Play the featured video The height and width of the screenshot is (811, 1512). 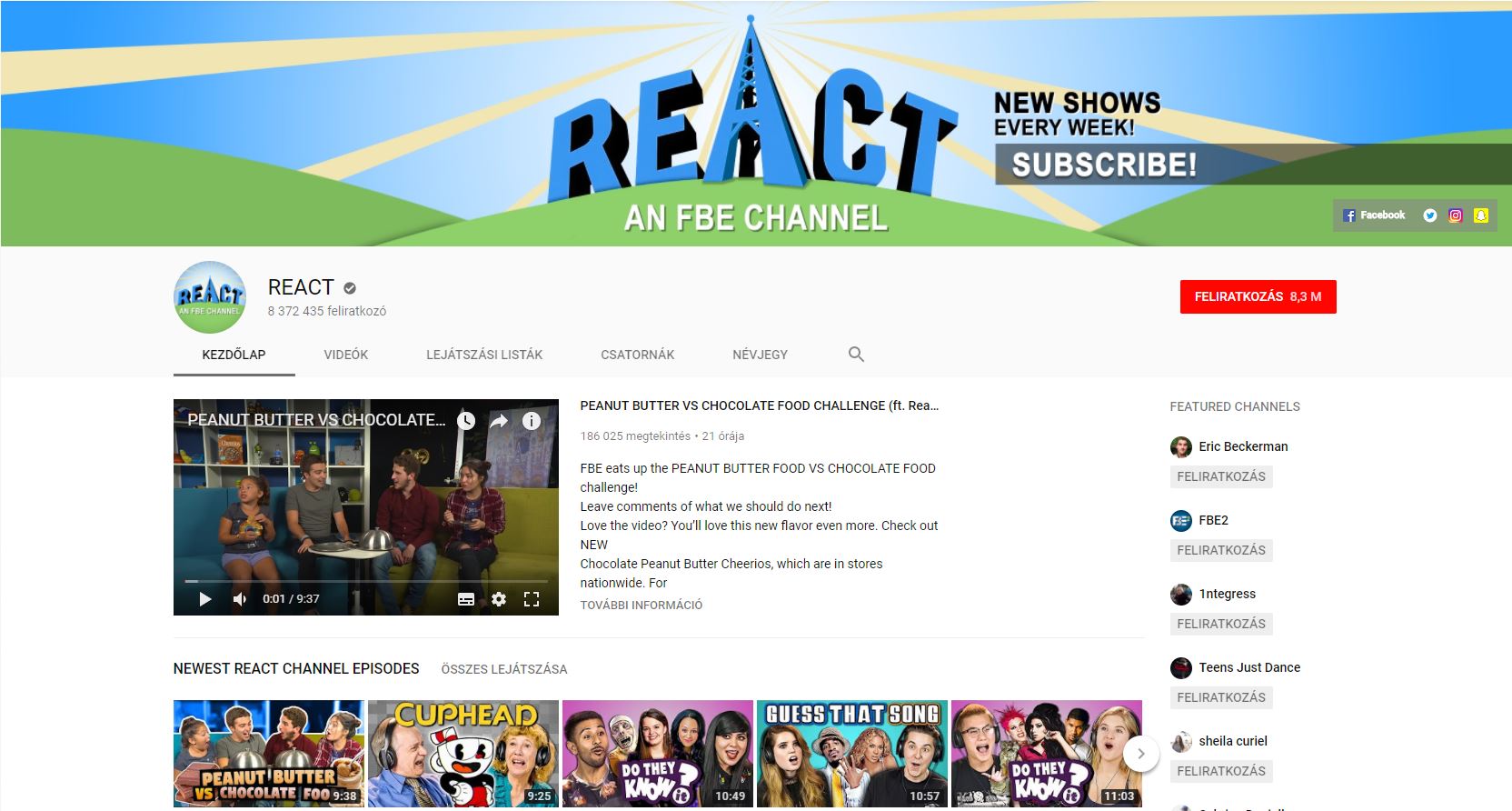pyautogui.click(x=205, y=599)
